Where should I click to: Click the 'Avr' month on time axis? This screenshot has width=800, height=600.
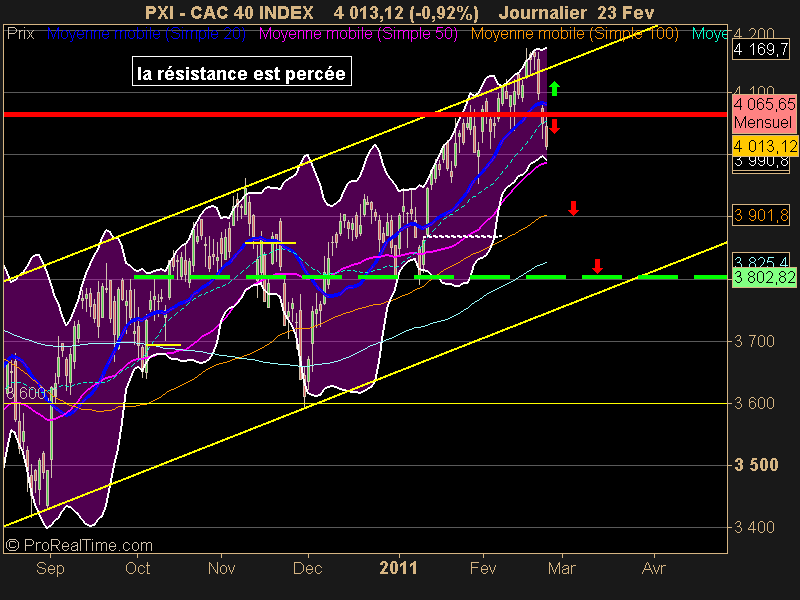pyautogui.click(x=654, y=568)
